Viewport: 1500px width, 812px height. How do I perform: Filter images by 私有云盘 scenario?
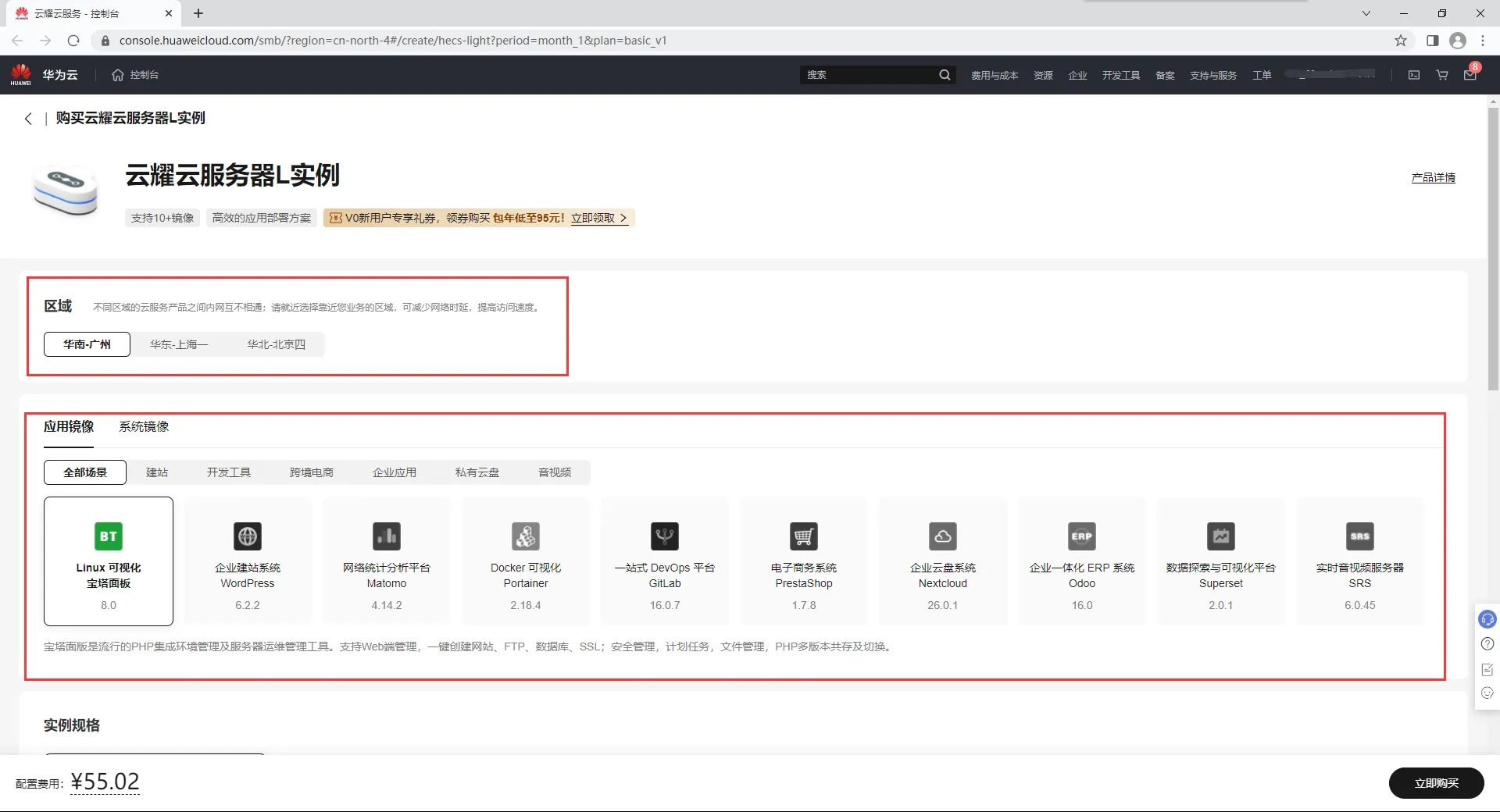click(x=477, y=472)
